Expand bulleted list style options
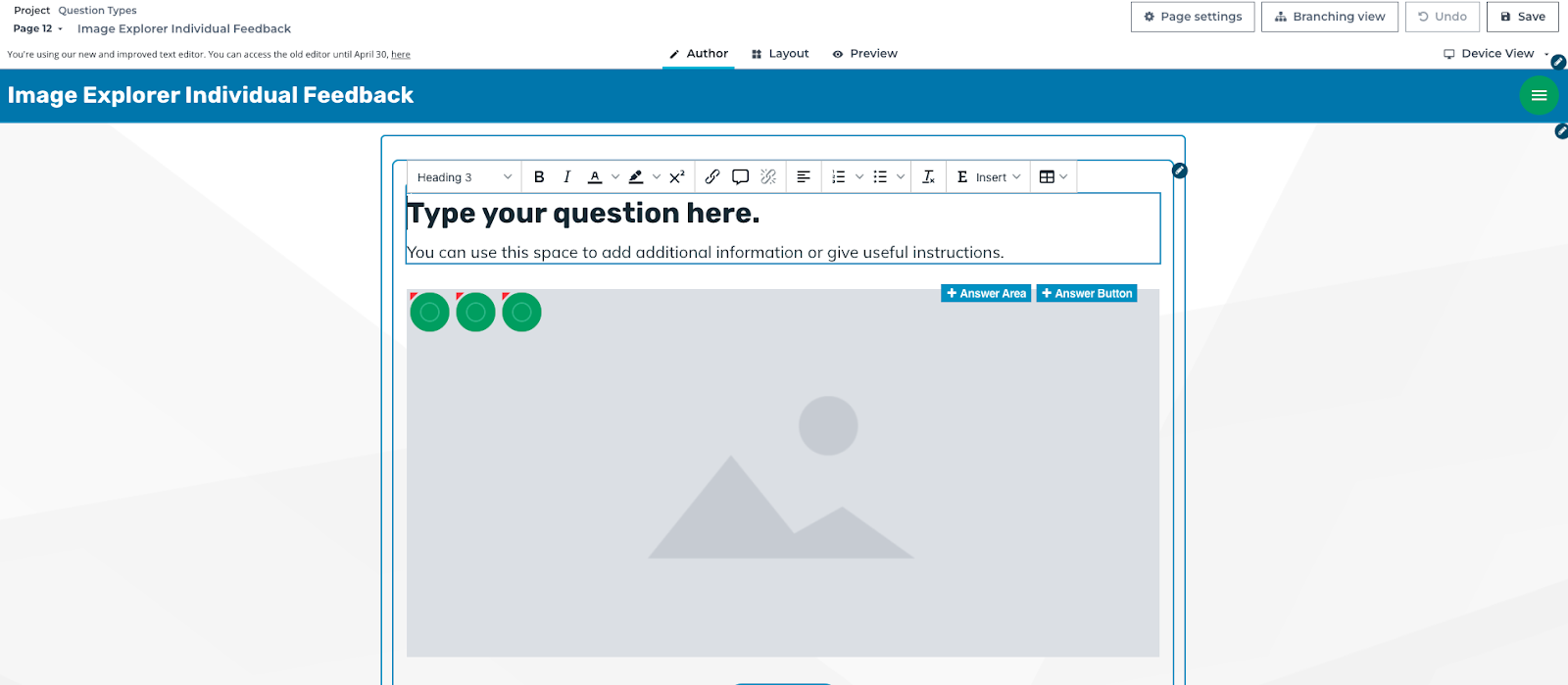1568x685 pixels. [x=901, y=177]
